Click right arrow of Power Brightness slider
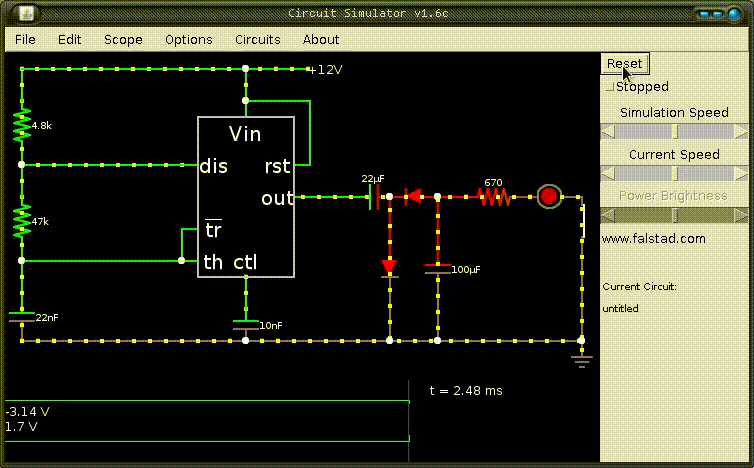Screen dimensions: 754x468 [741, 215]
